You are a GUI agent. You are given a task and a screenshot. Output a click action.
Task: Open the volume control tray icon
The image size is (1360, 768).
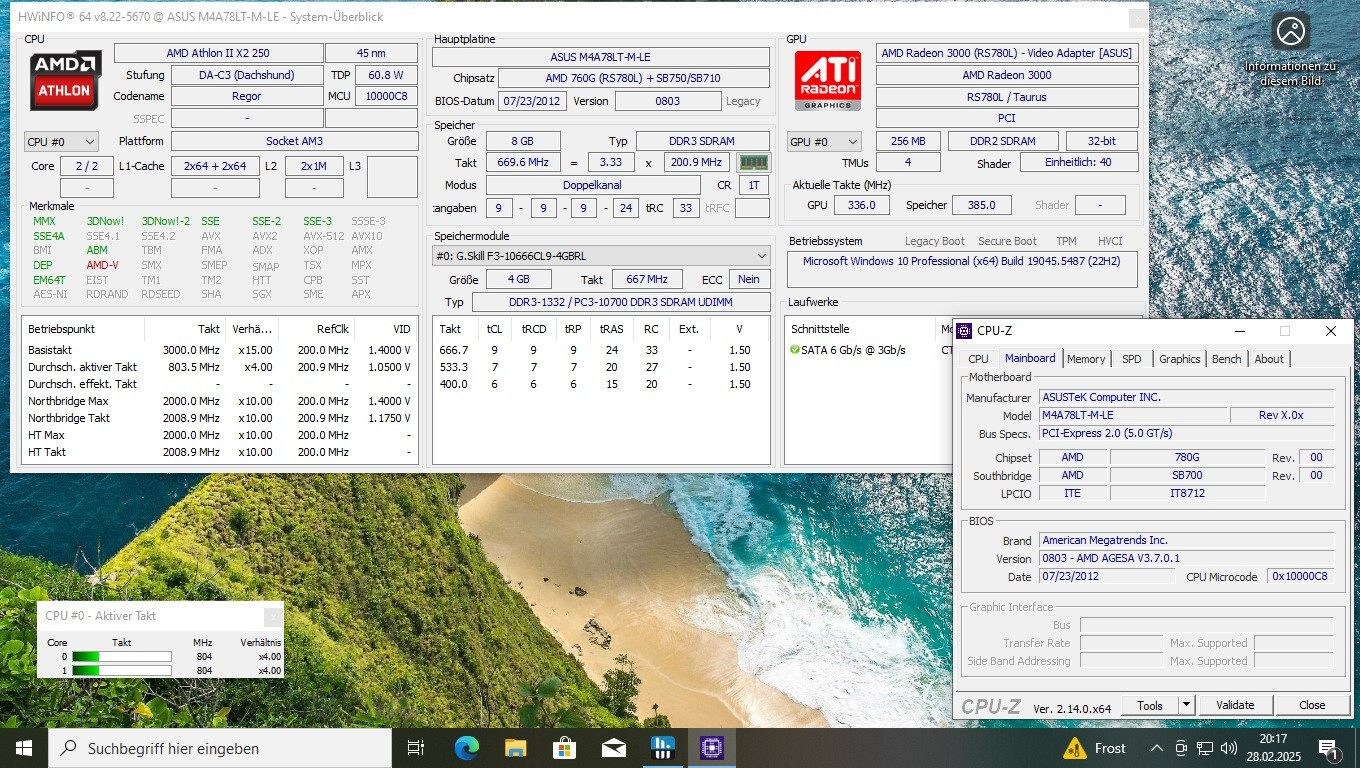(x=1229, y=748)
